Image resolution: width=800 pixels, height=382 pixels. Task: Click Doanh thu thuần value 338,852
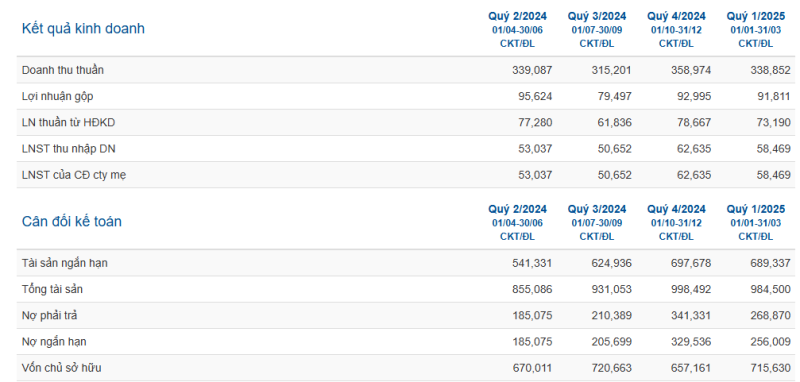coord(770,70)
